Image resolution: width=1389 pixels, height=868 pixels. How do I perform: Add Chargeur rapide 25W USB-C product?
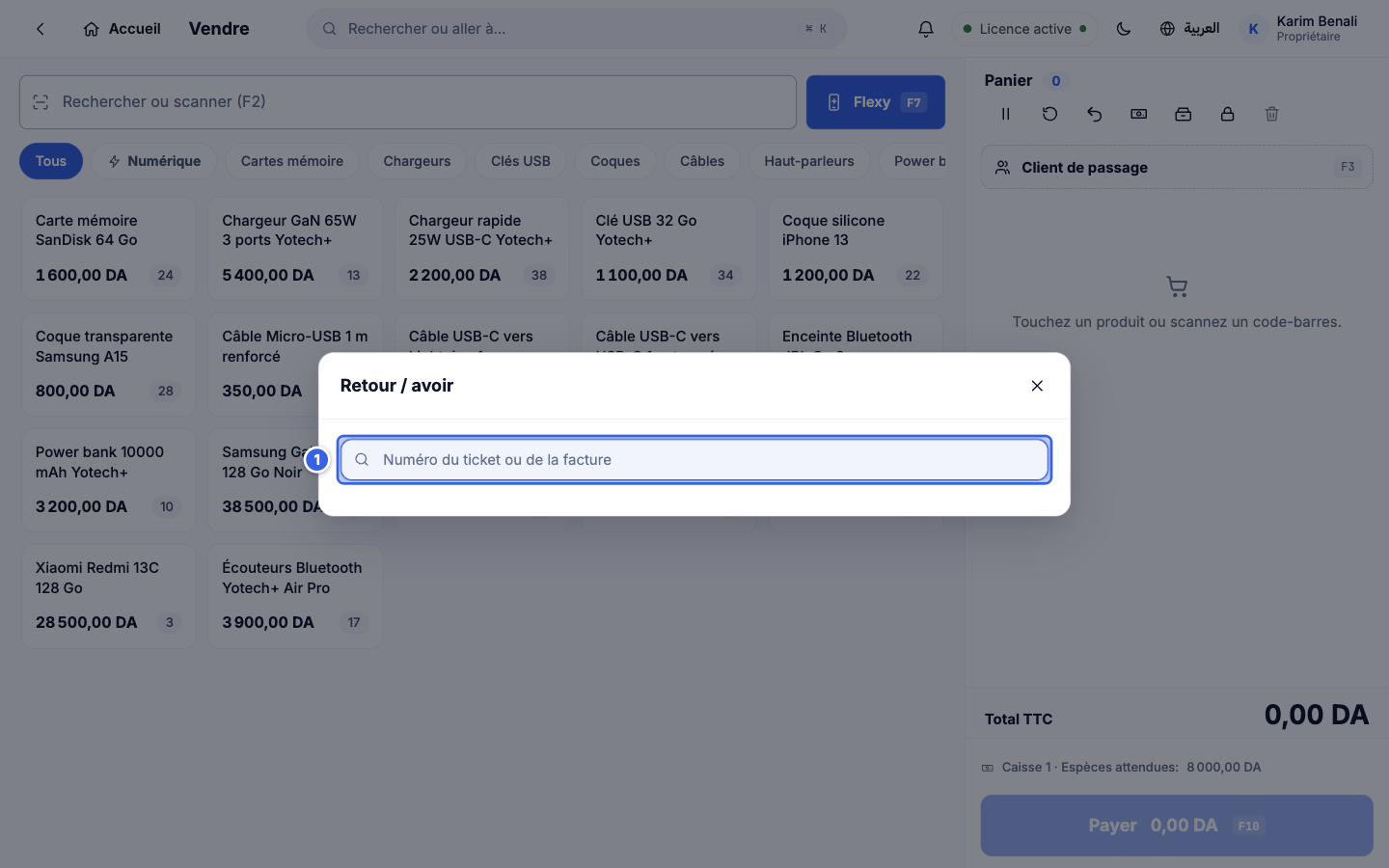[481, 249]
